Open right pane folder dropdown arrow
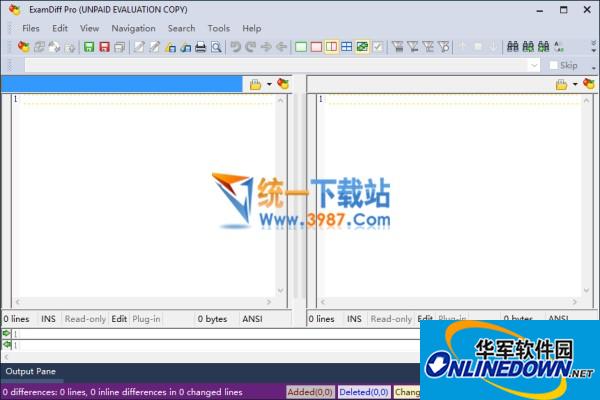 coord(575,85)
